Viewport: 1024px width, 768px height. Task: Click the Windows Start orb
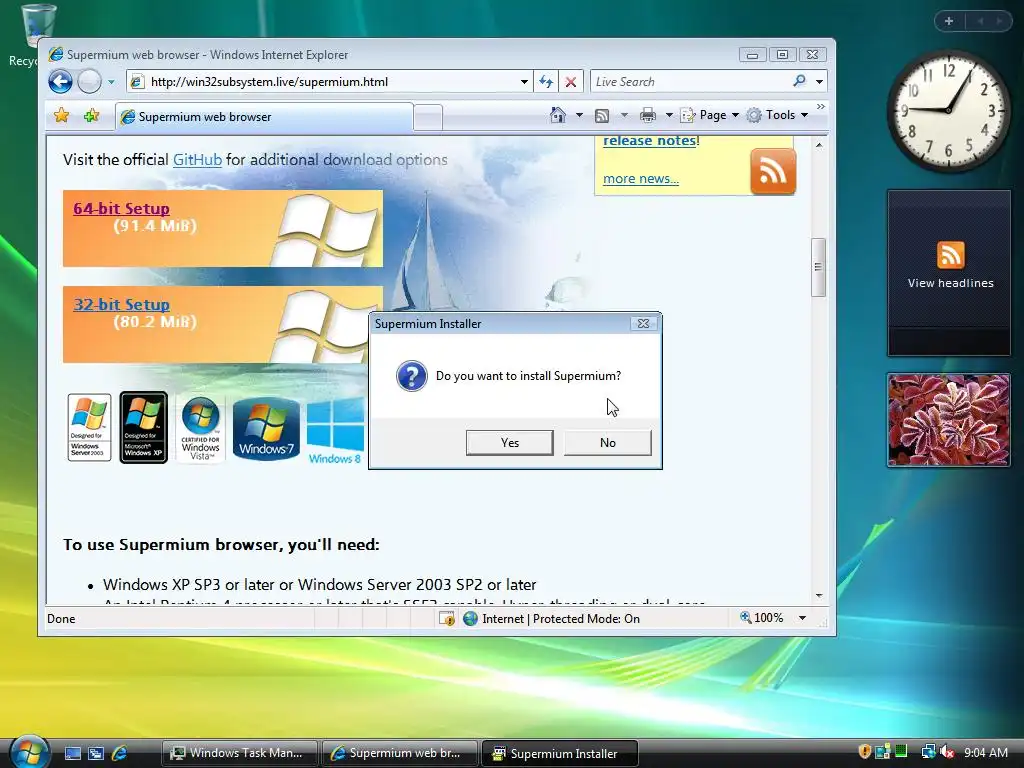(29, 751)
